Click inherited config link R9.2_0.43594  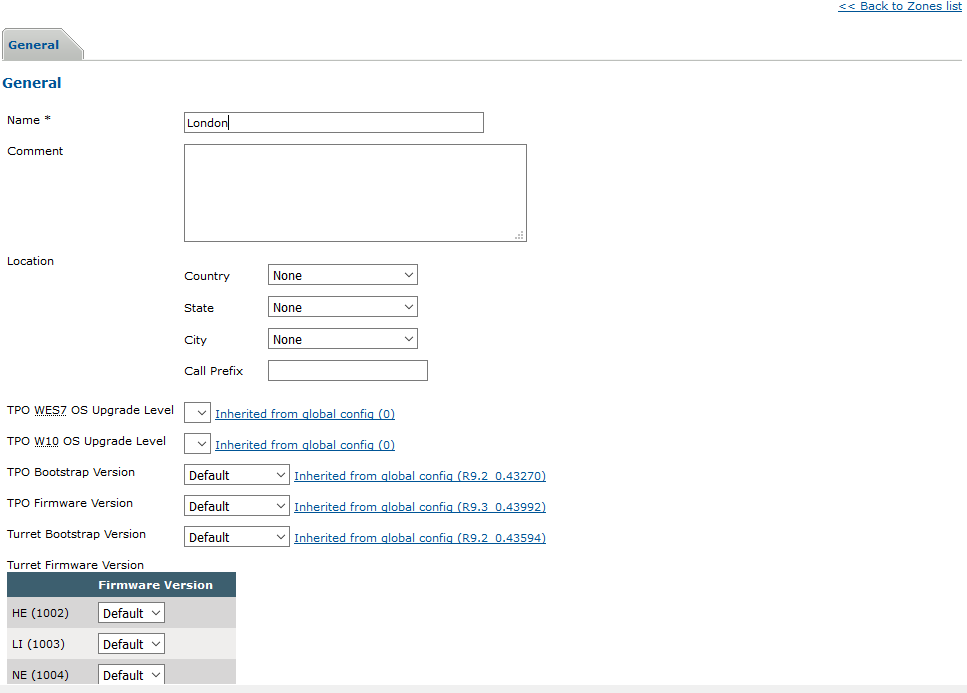[x=419, y=538]
